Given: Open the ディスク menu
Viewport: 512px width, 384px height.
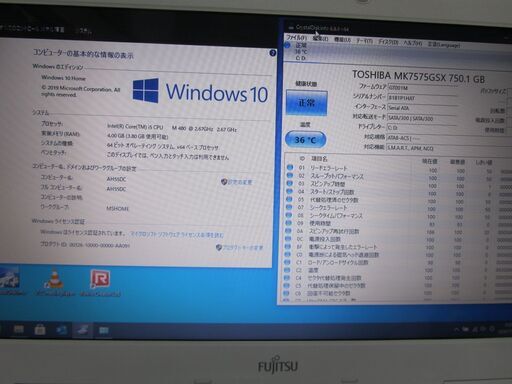Looking at the screenshot, I should point(388,42).
